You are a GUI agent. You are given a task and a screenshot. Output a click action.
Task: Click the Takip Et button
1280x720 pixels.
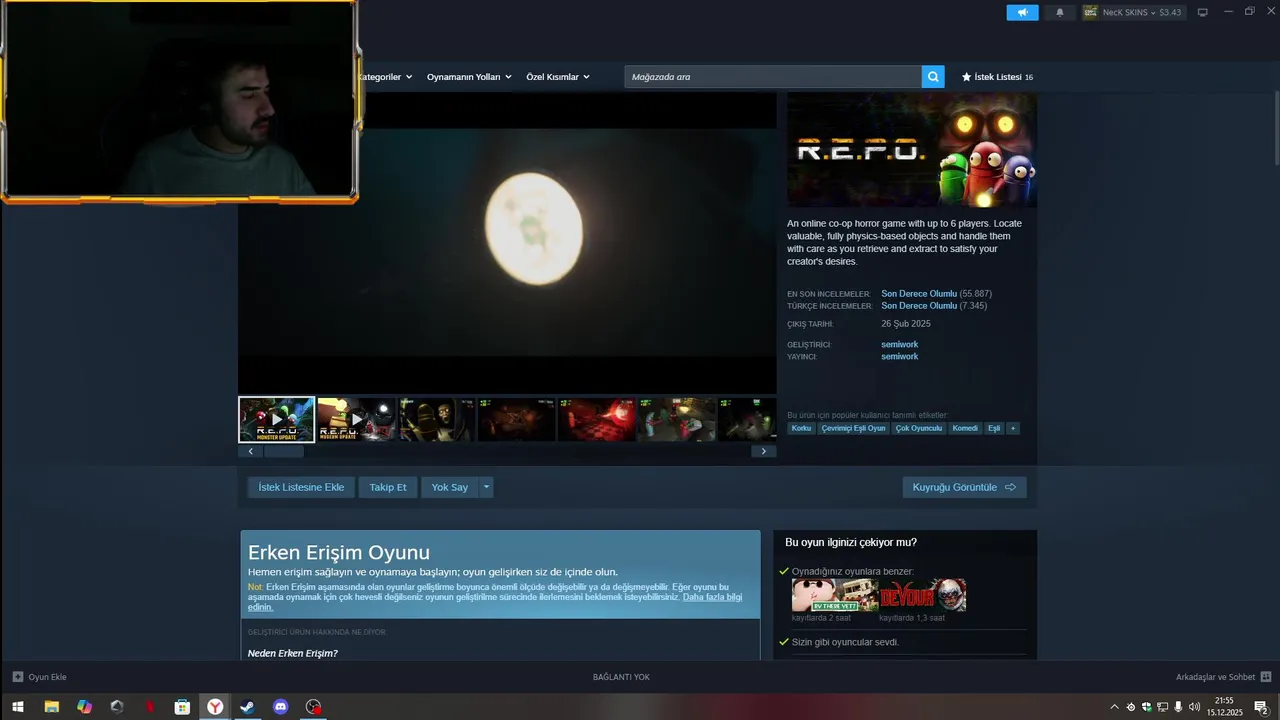tap(388, 487)
